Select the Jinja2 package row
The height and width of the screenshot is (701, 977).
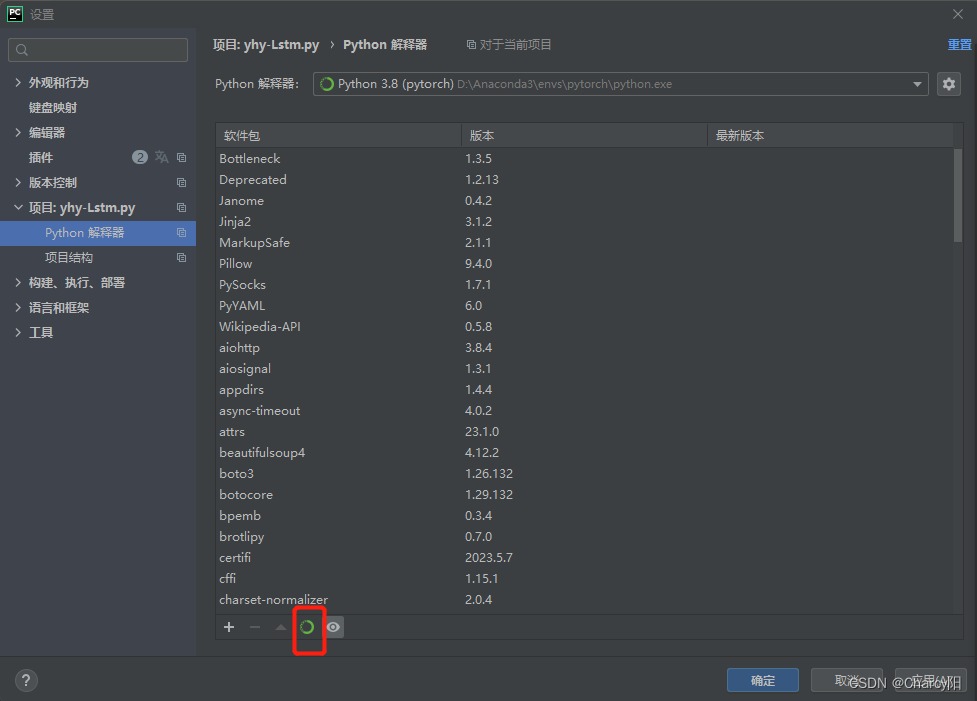[584, 222]
